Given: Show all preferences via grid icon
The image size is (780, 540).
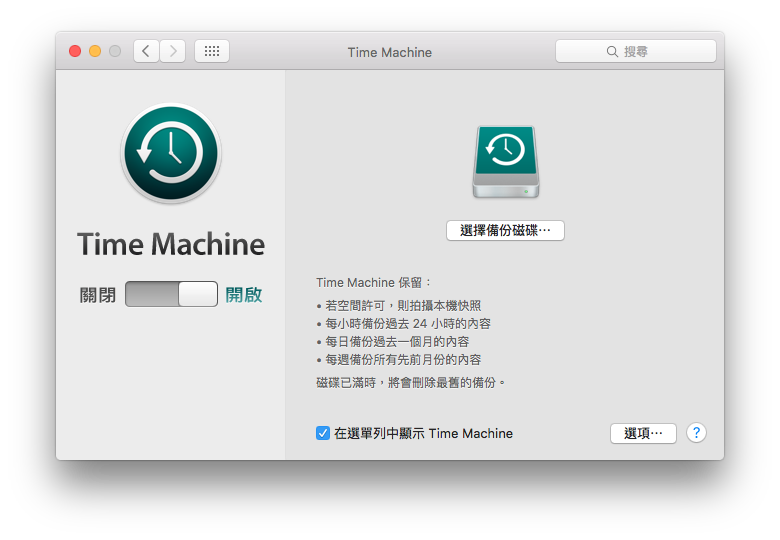Looking at the screenshot, I should pyautogui.click(x=212, y=51).
